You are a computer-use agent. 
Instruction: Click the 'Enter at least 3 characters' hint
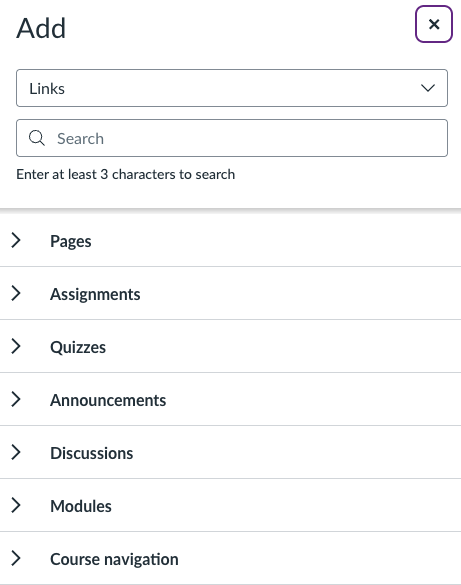[126, 174]
